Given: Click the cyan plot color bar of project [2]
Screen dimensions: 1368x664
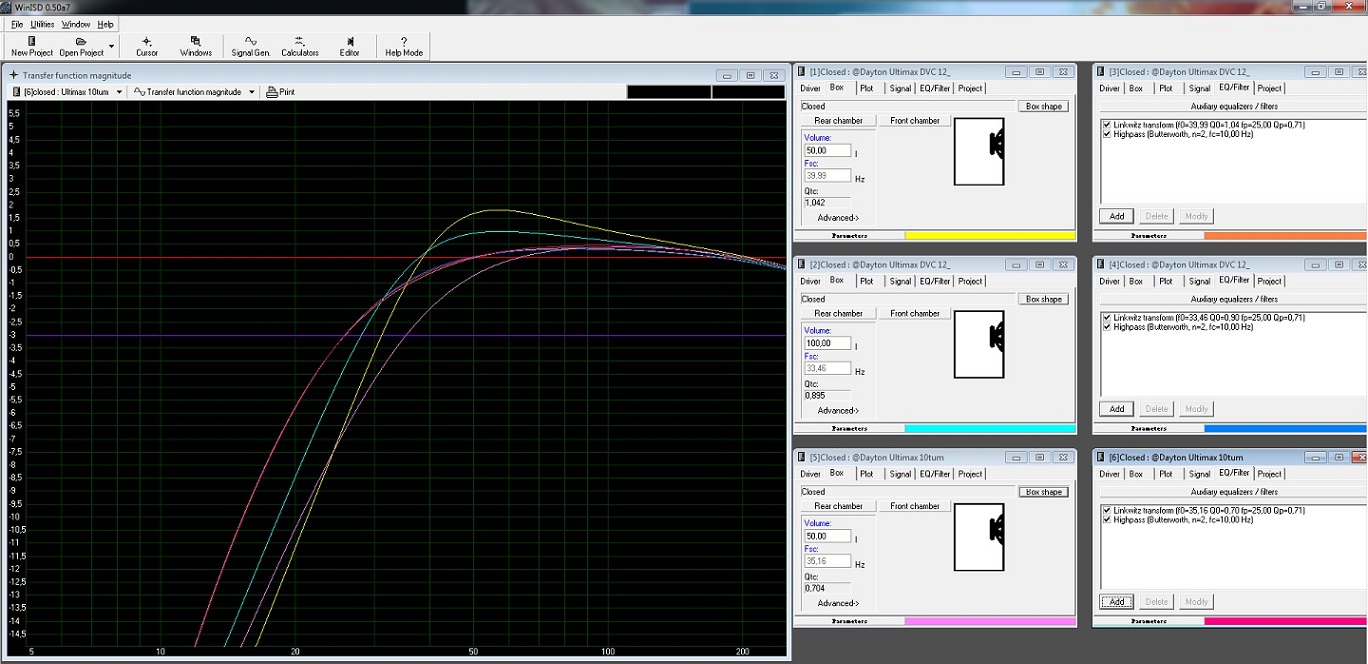Looking at the screenshot, I should (990, 429).
